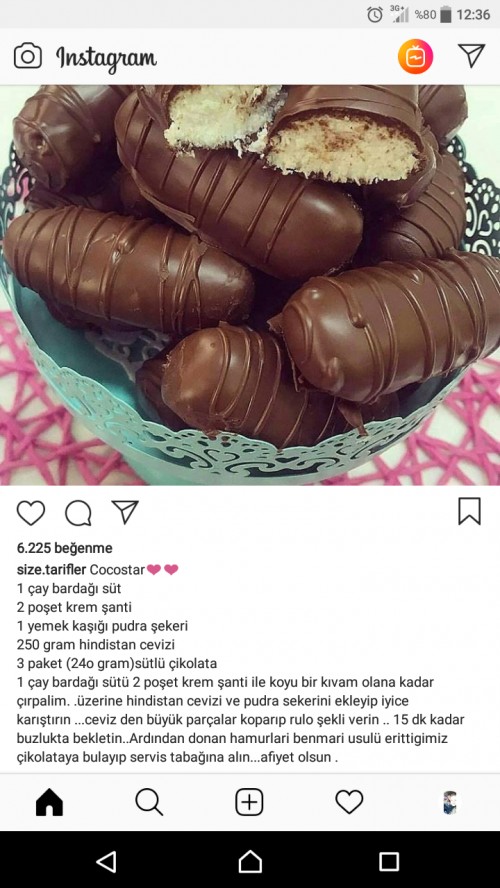Tap the size.tarifler username
The width and height of the screenshot is (500, 888).
tap(52, 570)
